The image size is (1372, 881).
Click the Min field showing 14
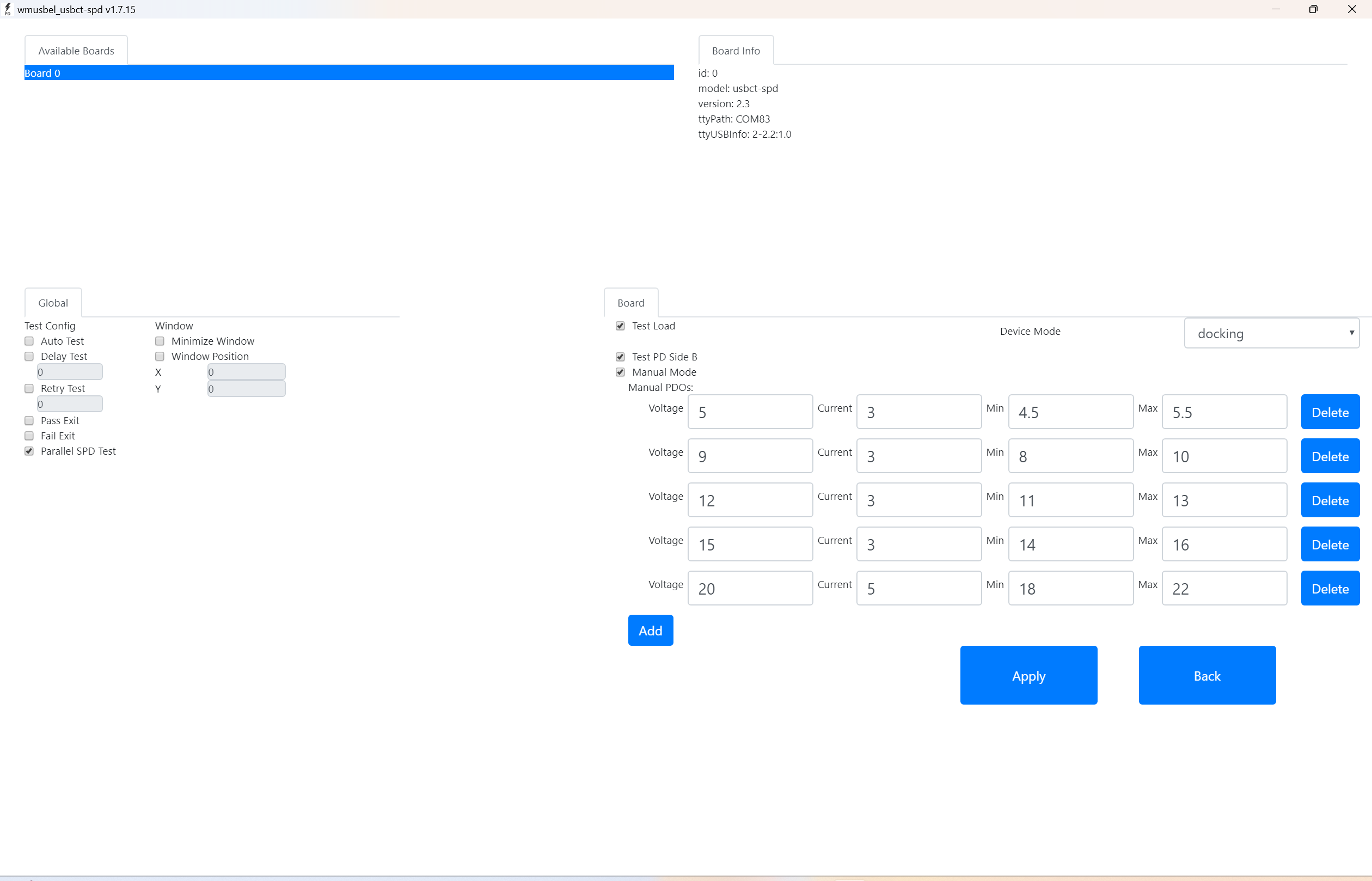click(1070, 544)
